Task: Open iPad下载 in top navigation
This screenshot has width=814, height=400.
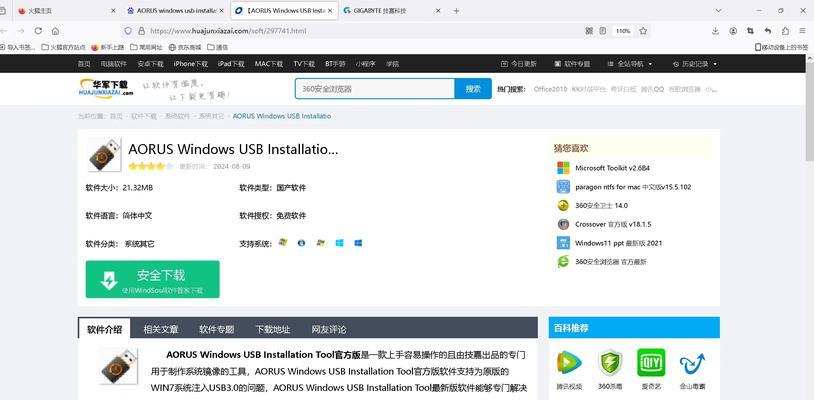Action: (x=231, y=64)
